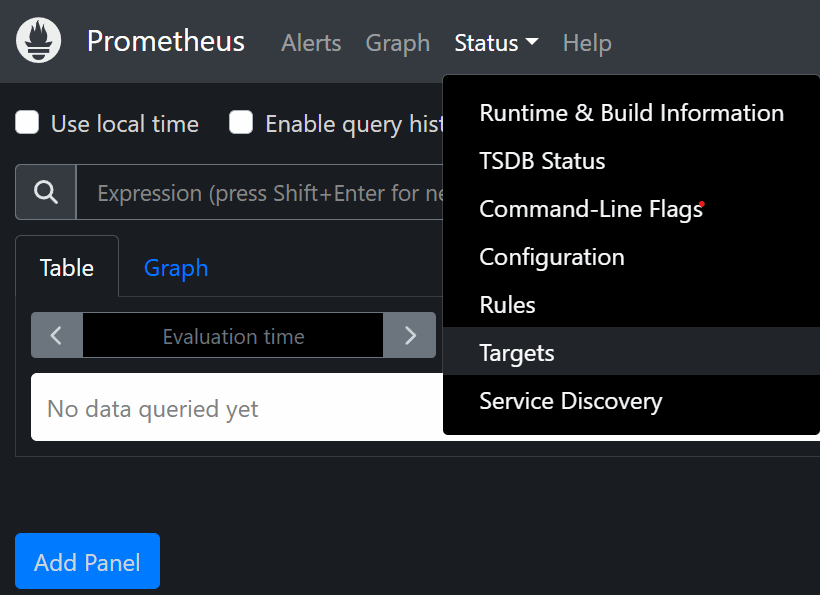
Task: Click the previous evaluation time arrow
Action: (x=57, y=336)
